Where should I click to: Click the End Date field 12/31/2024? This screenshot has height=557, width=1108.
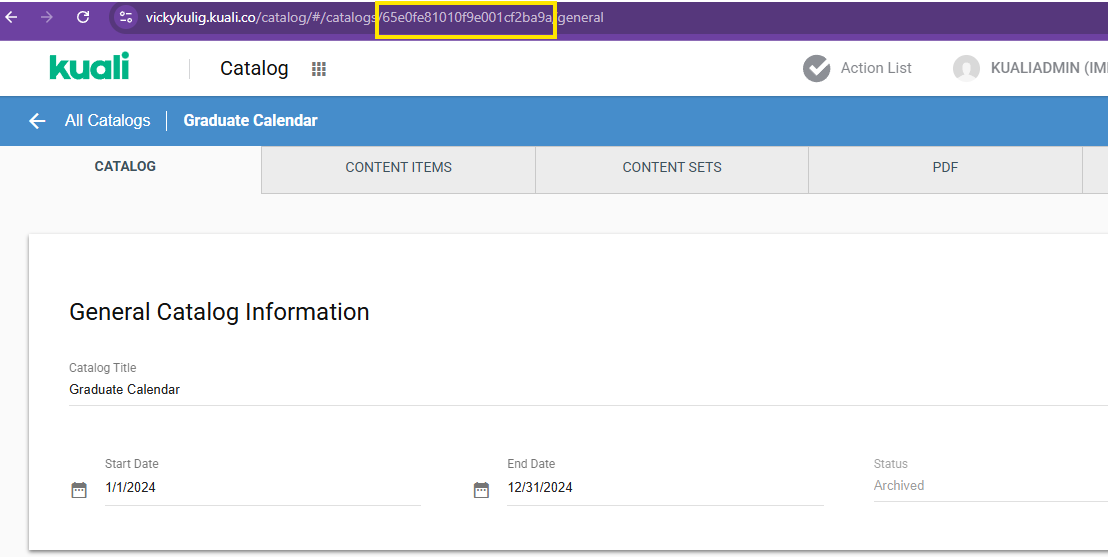click(x=665, y=487)
